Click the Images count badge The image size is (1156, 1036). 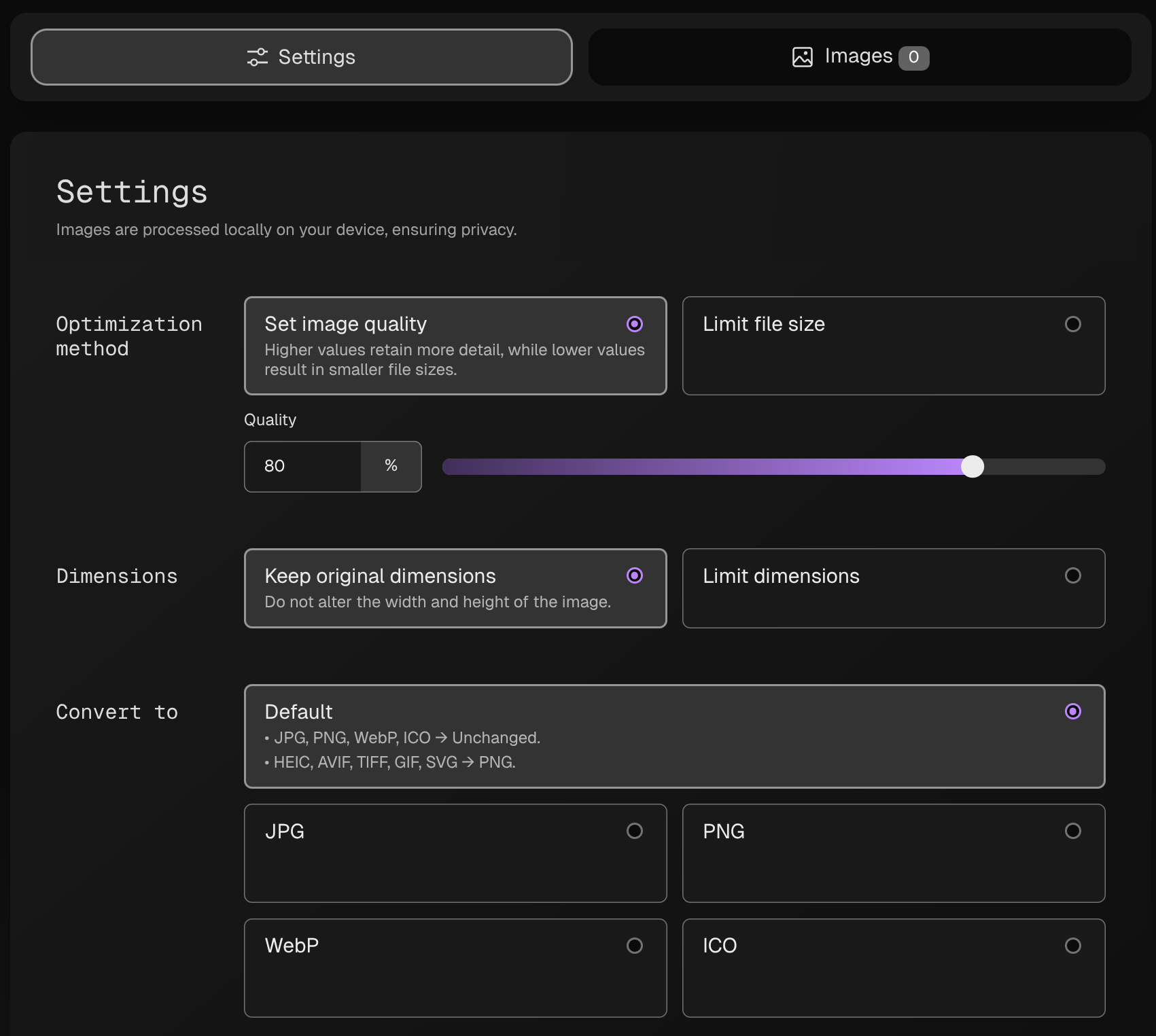pyautogui.click(x=913, y=58)
